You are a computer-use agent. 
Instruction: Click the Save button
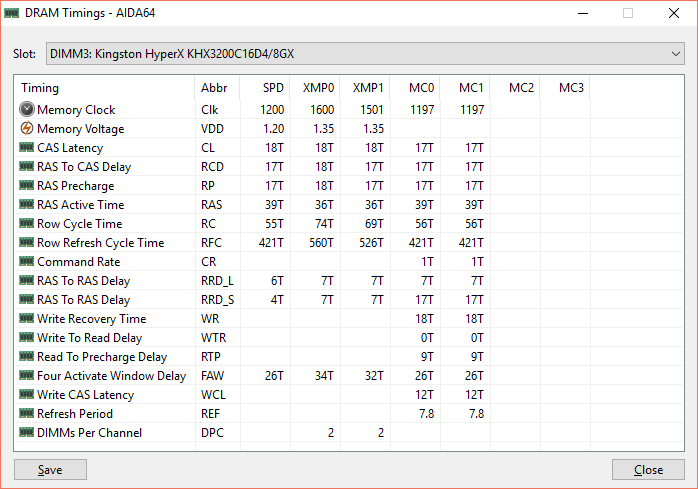pos(50,470)
